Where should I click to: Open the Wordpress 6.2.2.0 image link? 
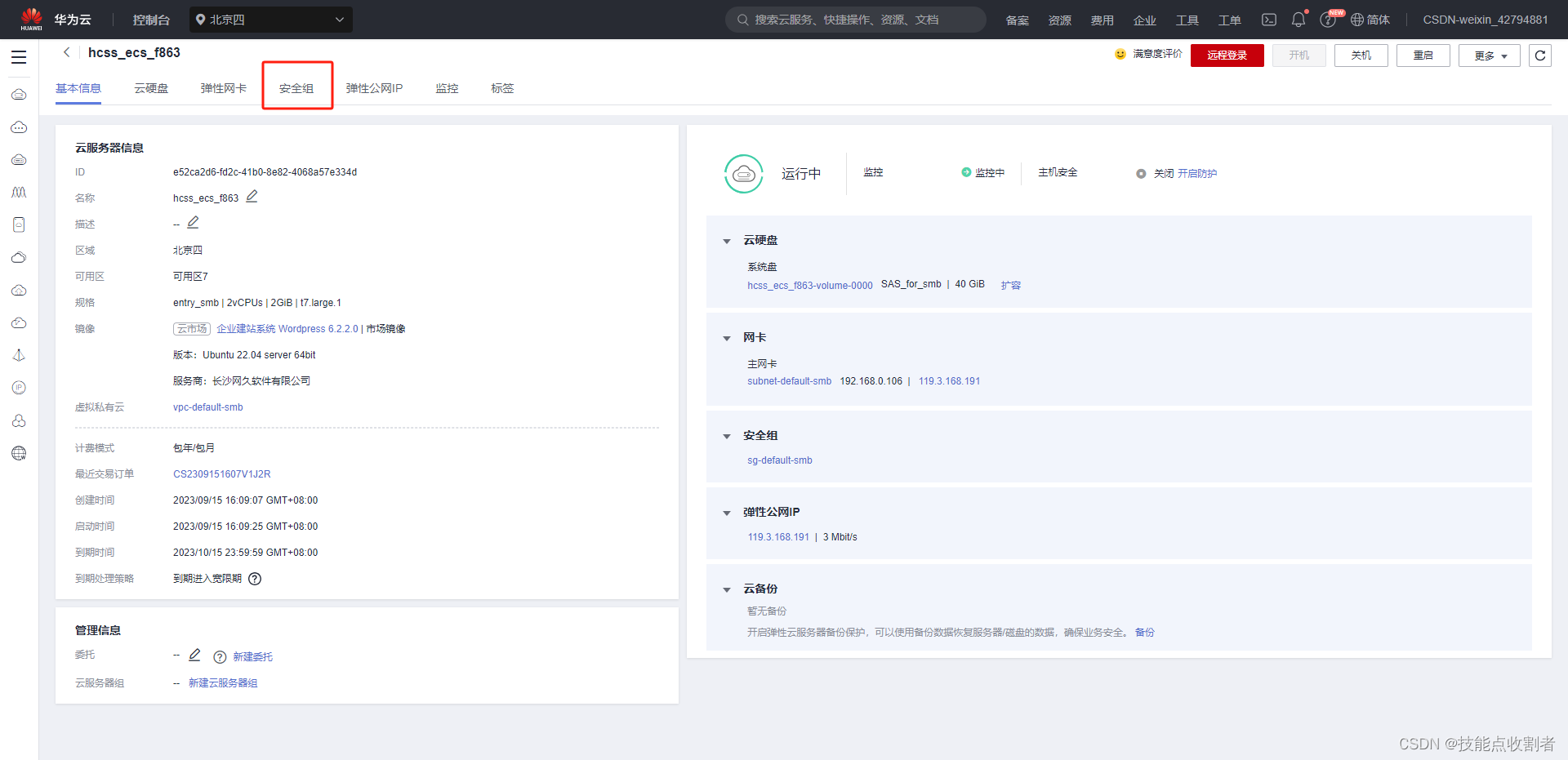pos(287,329)
